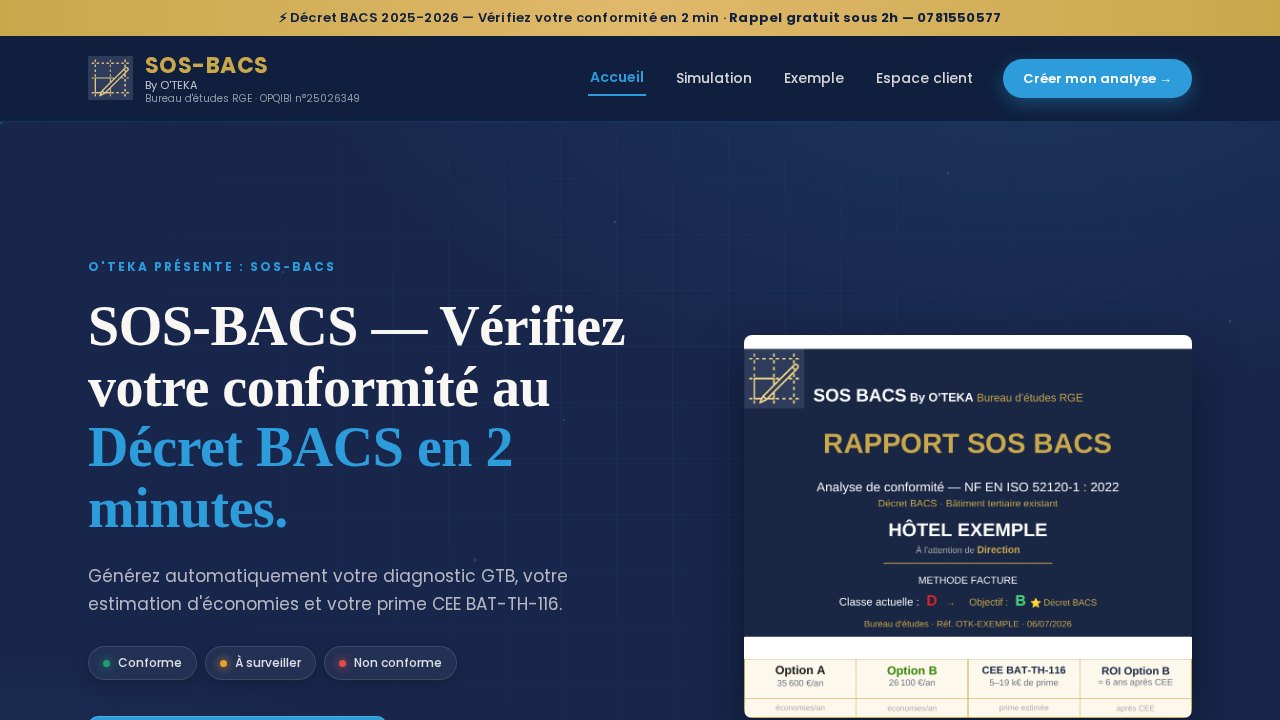
Task: Click the 'ROI Option B' cell in report
Action: (1135, 677)
